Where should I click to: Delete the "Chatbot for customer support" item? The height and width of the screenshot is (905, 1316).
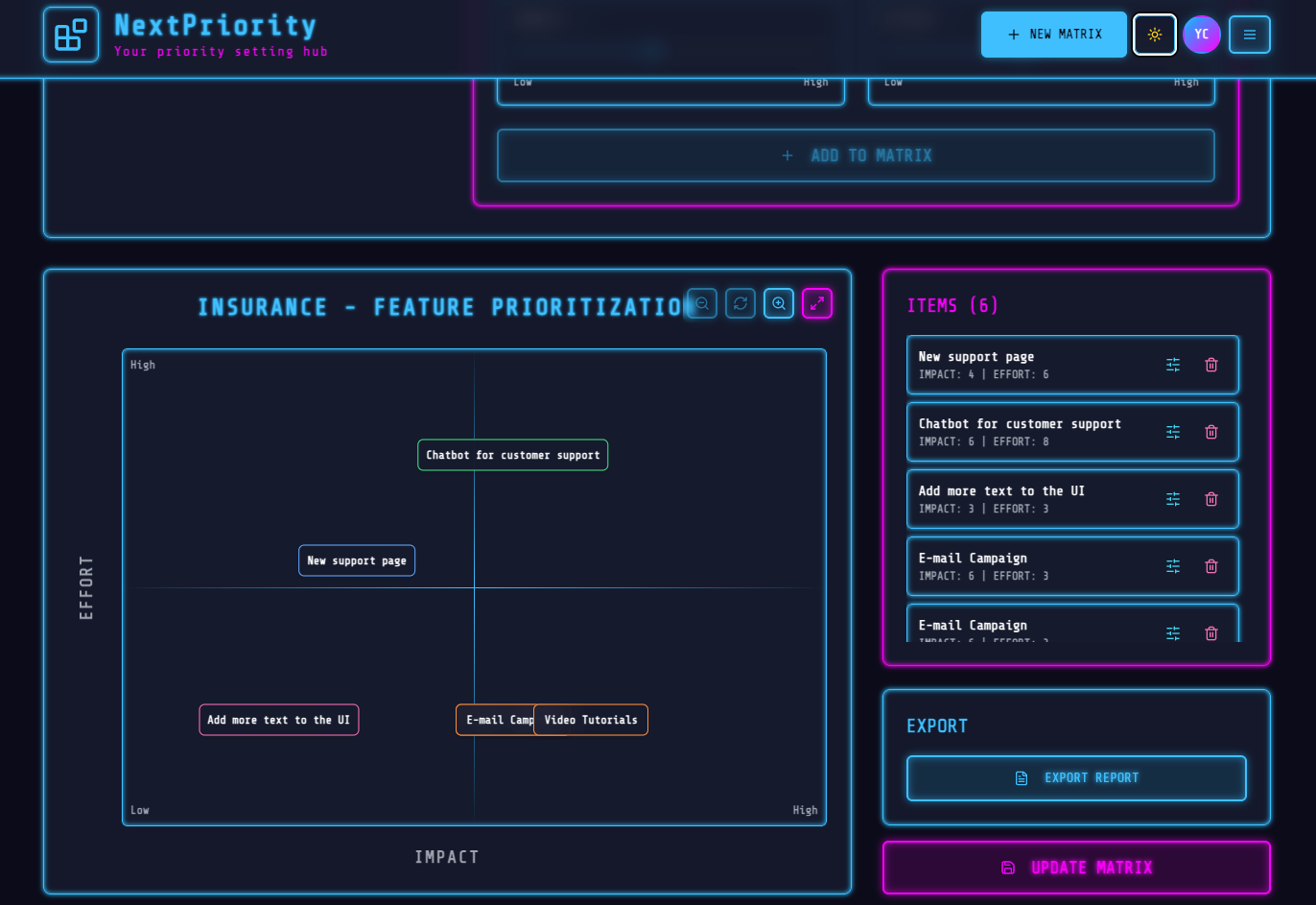(x=1210, y=432)
